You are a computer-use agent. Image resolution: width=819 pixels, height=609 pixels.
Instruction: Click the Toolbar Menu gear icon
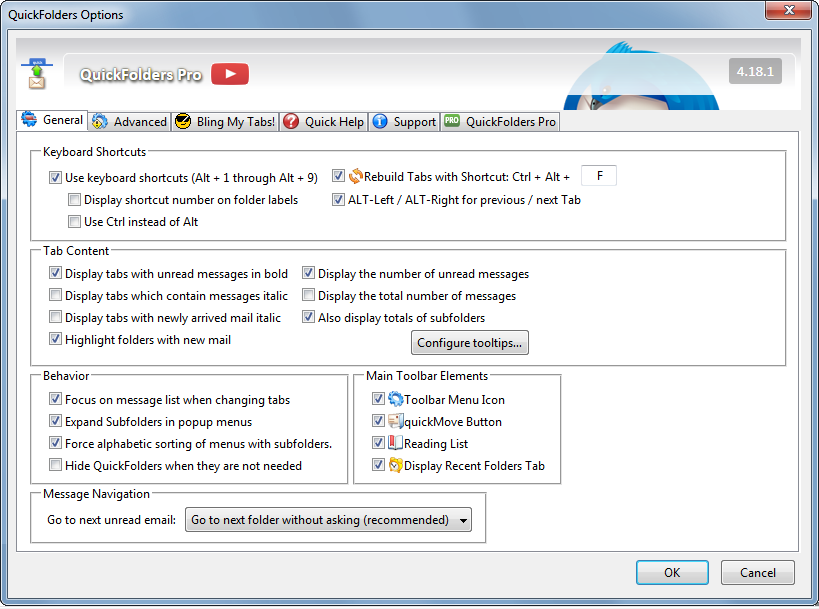(396, 400)
